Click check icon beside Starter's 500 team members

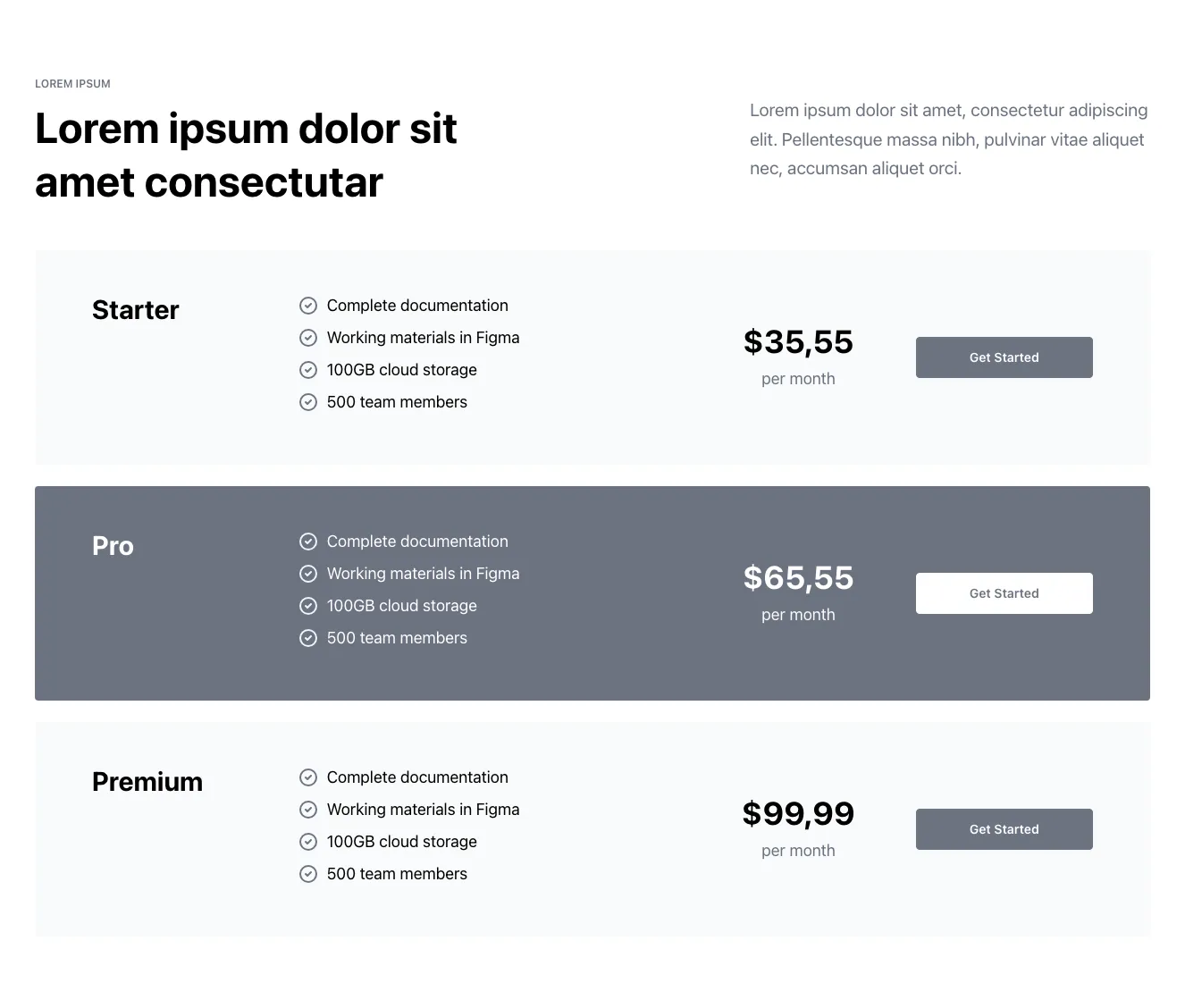pos(308,402)
